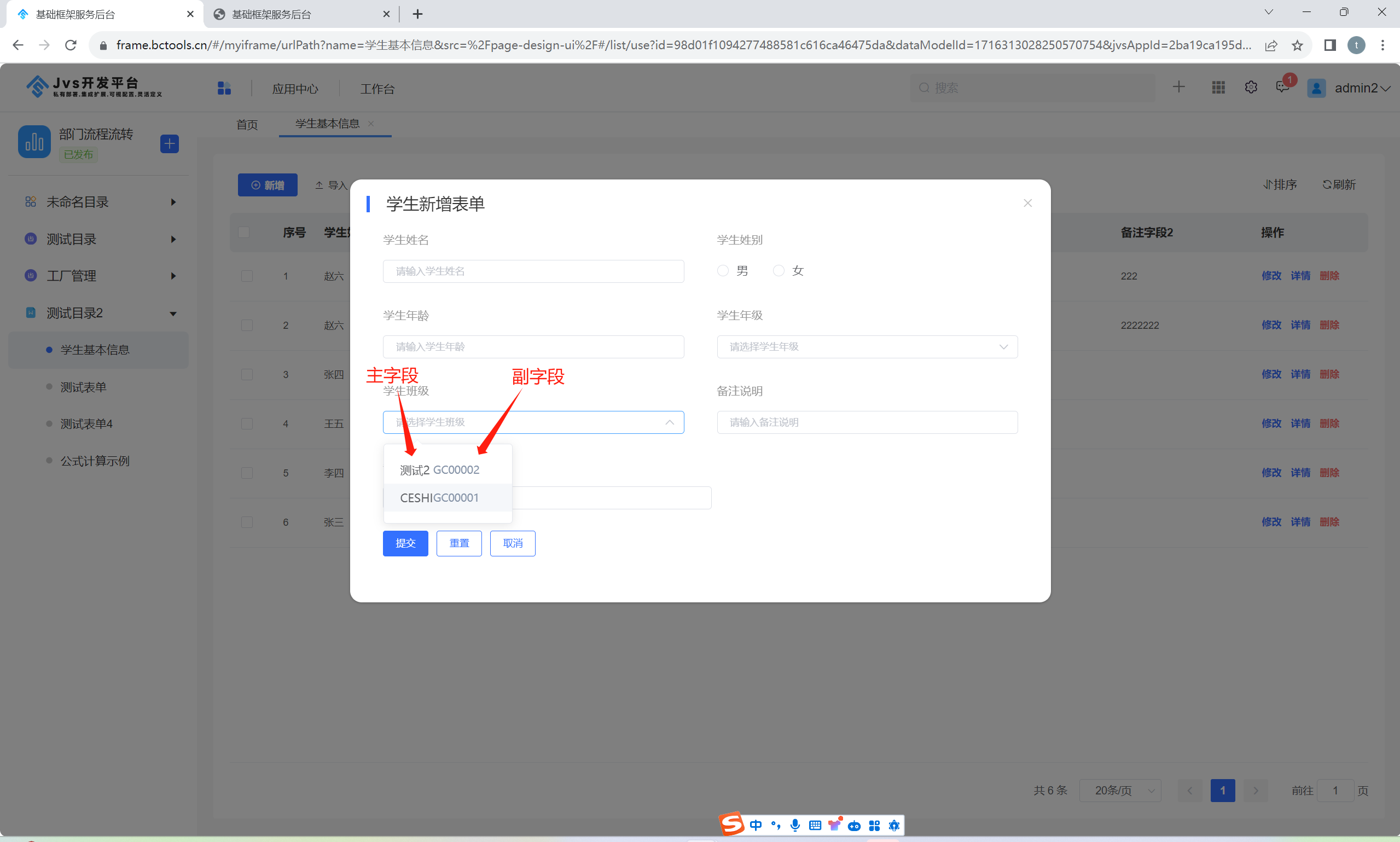Screen dimensions: 1400x842
Task: Check the row checkbox next to 王五
Action: click(x=246, y=424)
